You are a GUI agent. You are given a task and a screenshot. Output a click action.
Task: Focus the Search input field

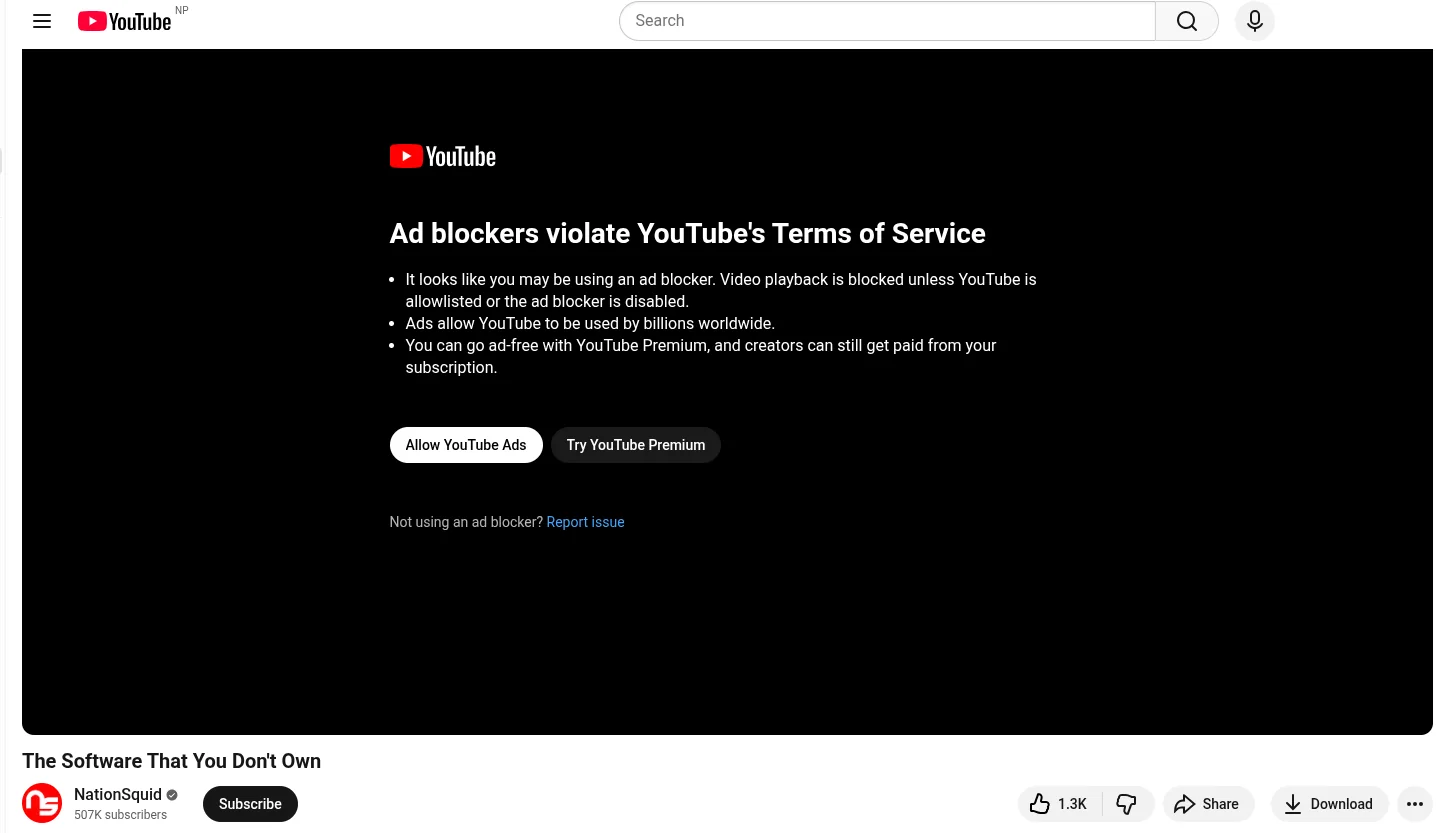coord(887,21)
